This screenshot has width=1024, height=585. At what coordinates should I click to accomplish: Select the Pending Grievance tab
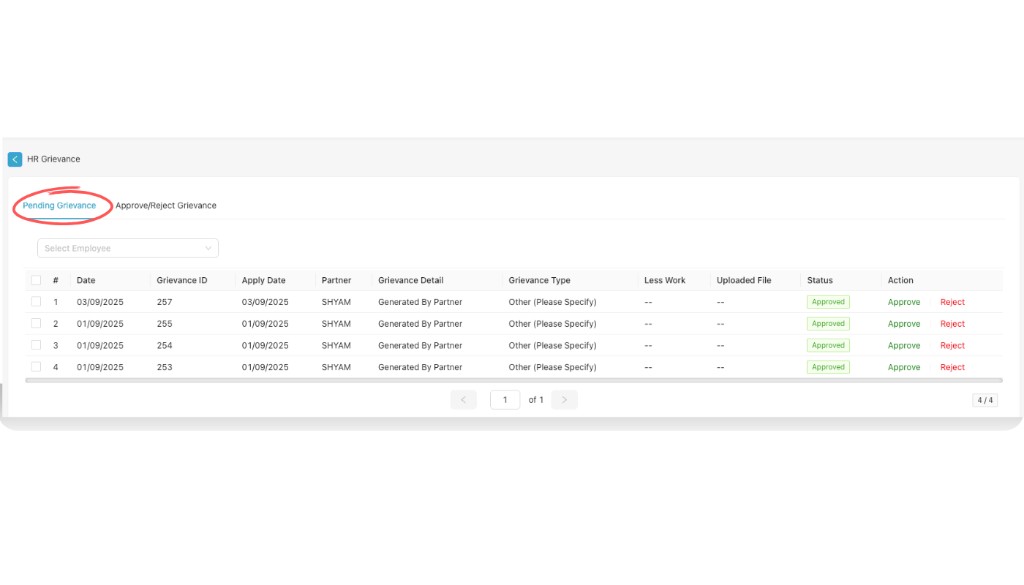(x=60, y=205)
